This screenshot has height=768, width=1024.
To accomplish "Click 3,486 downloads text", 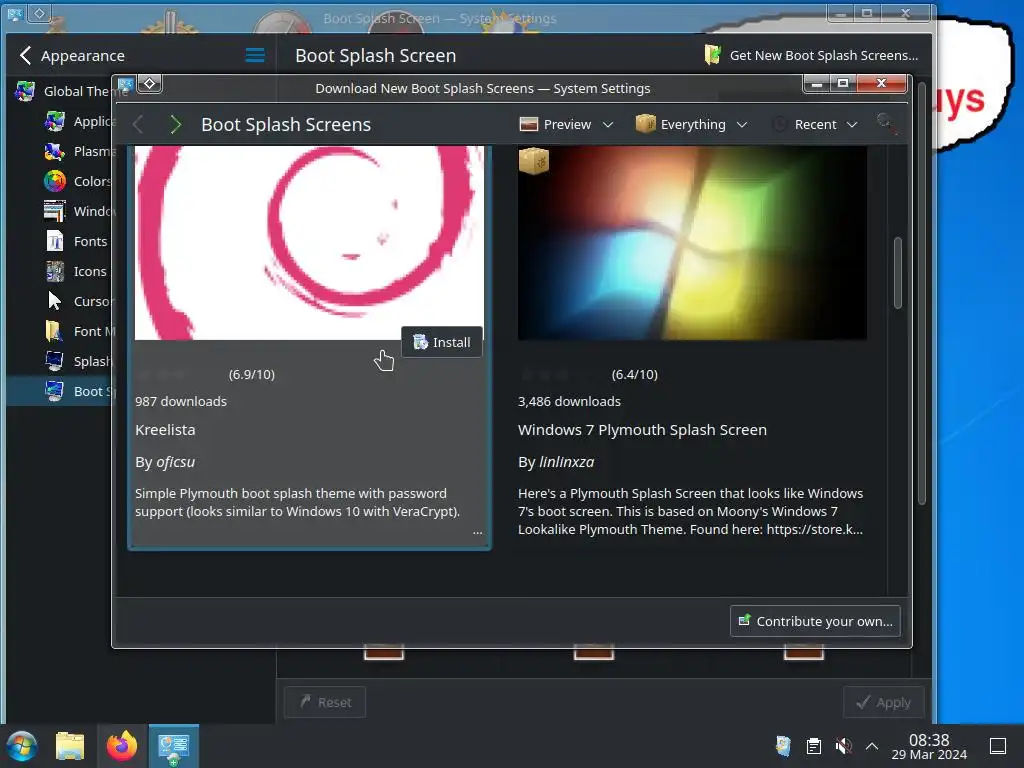I will pos(569,401).
